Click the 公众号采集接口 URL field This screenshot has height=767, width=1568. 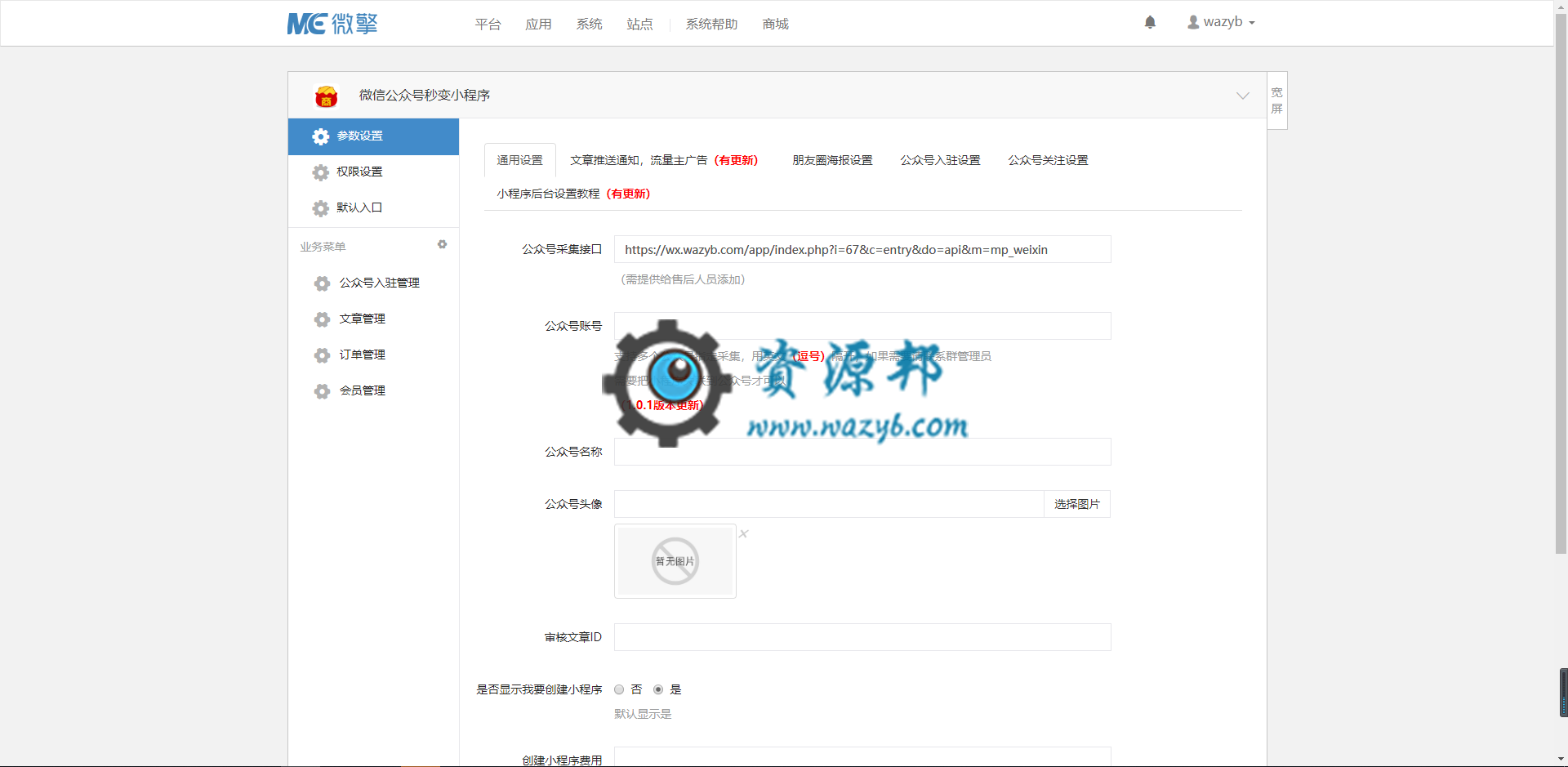pos(862,249)
